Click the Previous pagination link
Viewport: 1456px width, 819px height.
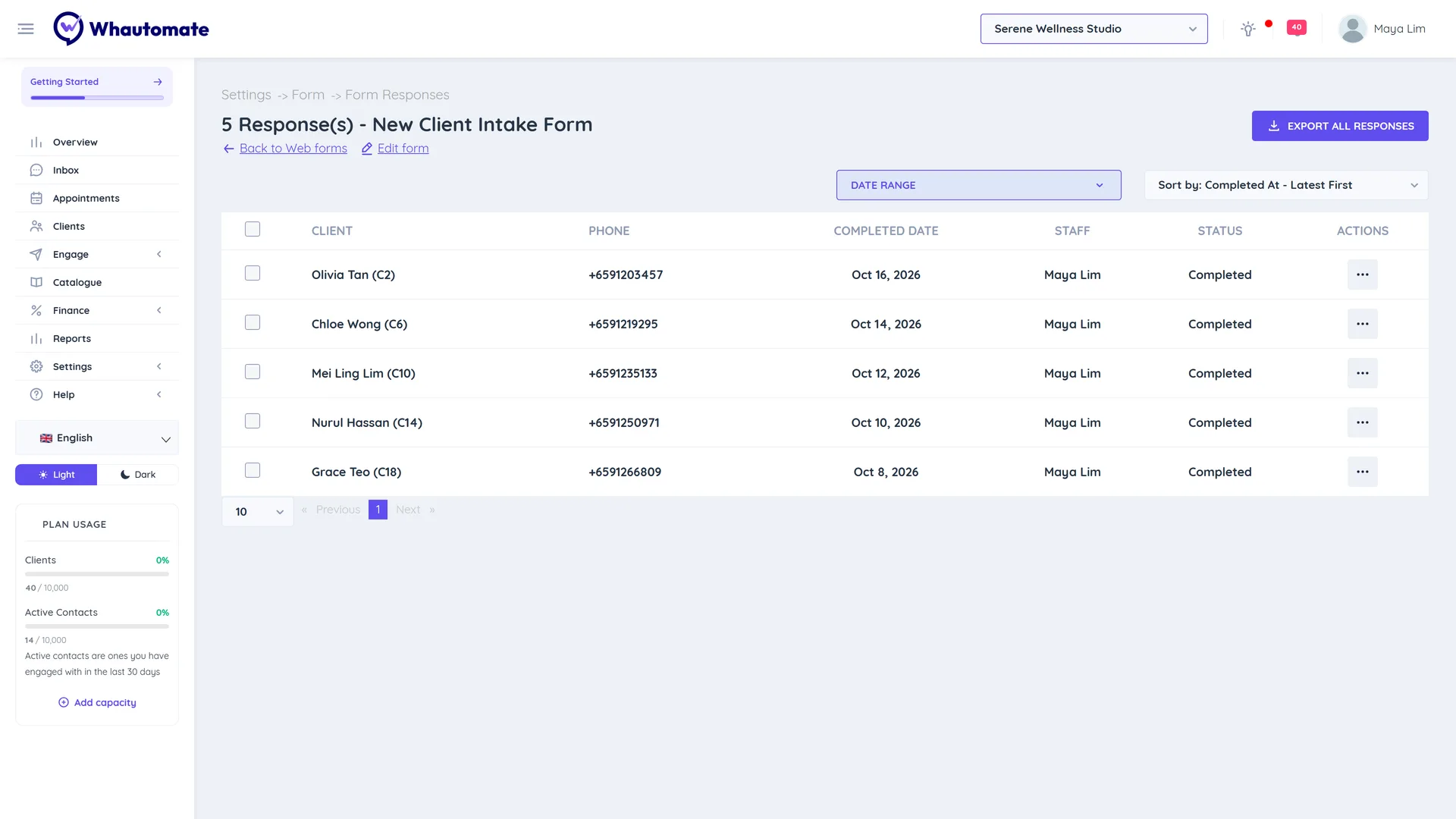pyautogui.click(x=338, y=510)
